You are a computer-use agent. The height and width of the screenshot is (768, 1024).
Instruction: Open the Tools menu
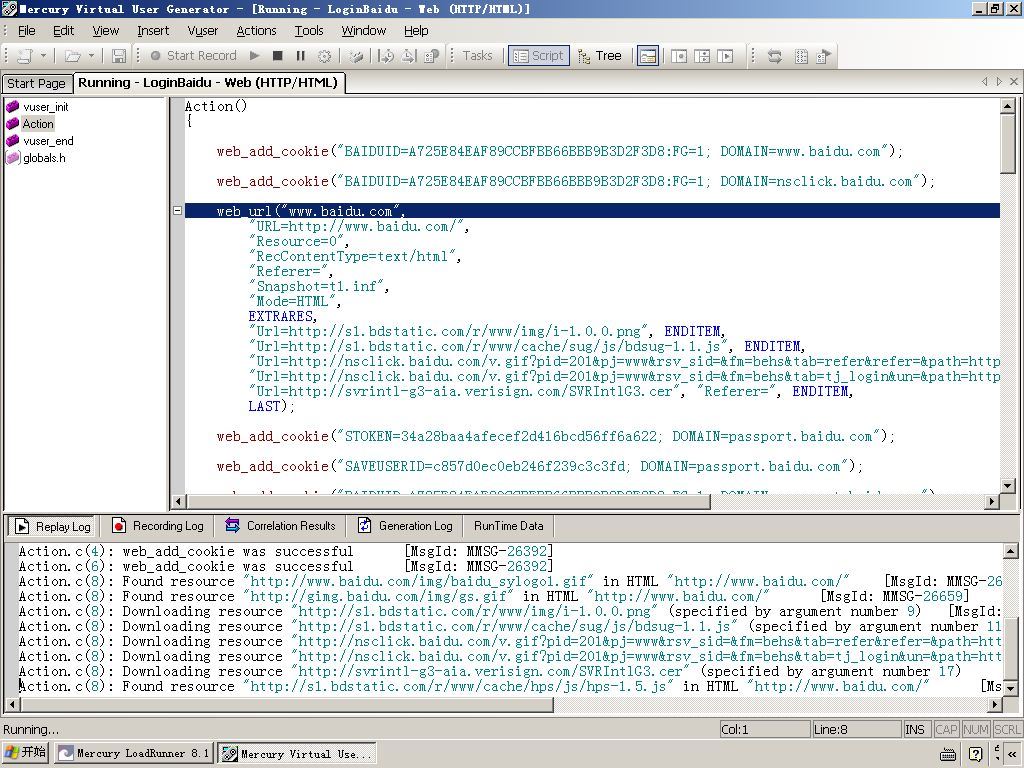click(309, 31)
